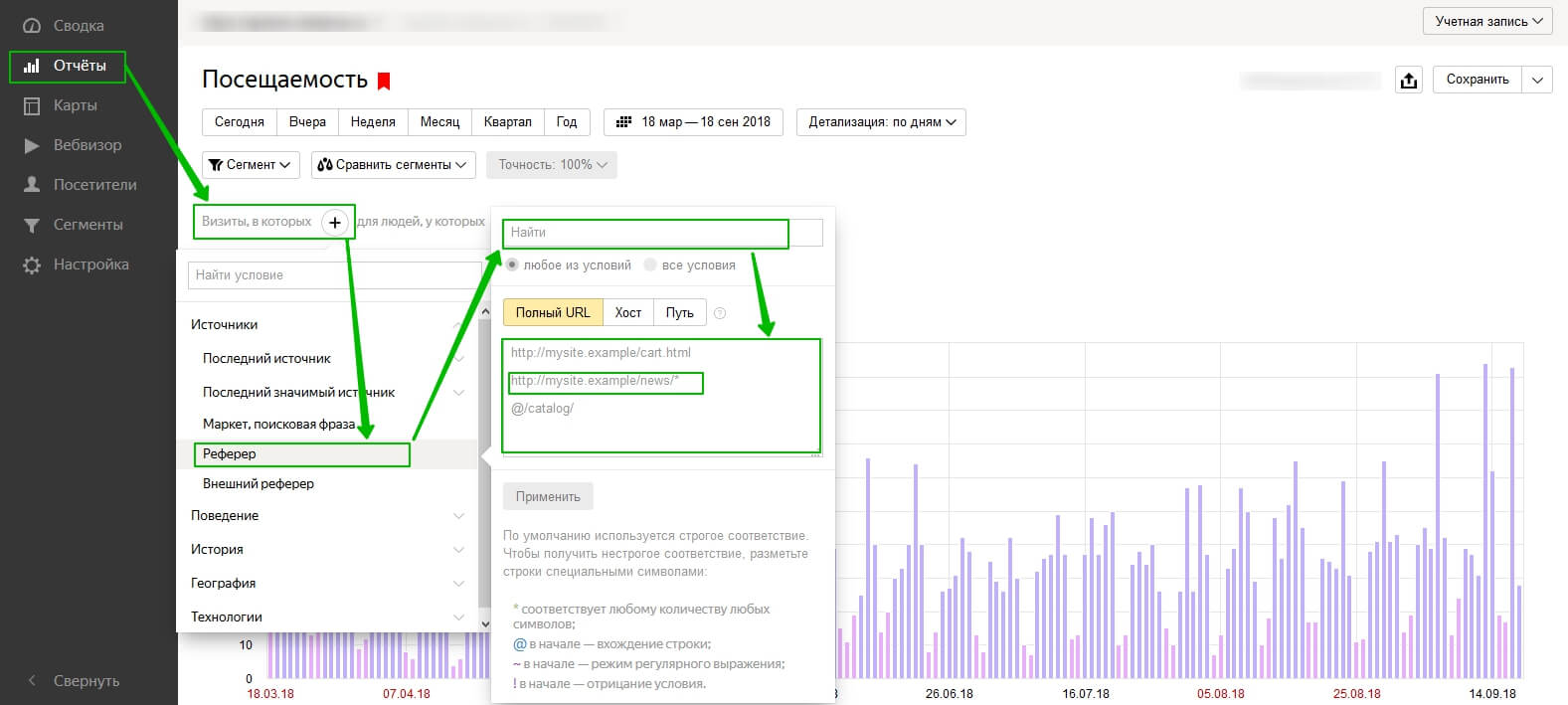
Task: Open the Точность: 100% dropdown
Action: click(x=552, y=165)
